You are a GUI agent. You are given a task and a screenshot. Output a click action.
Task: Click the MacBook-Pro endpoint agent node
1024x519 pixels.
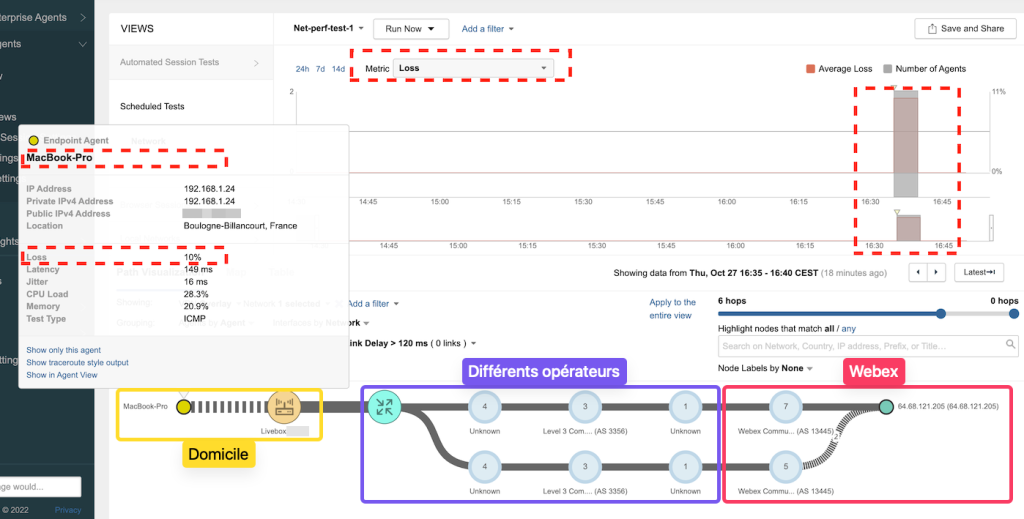click(x=183, y=407)
